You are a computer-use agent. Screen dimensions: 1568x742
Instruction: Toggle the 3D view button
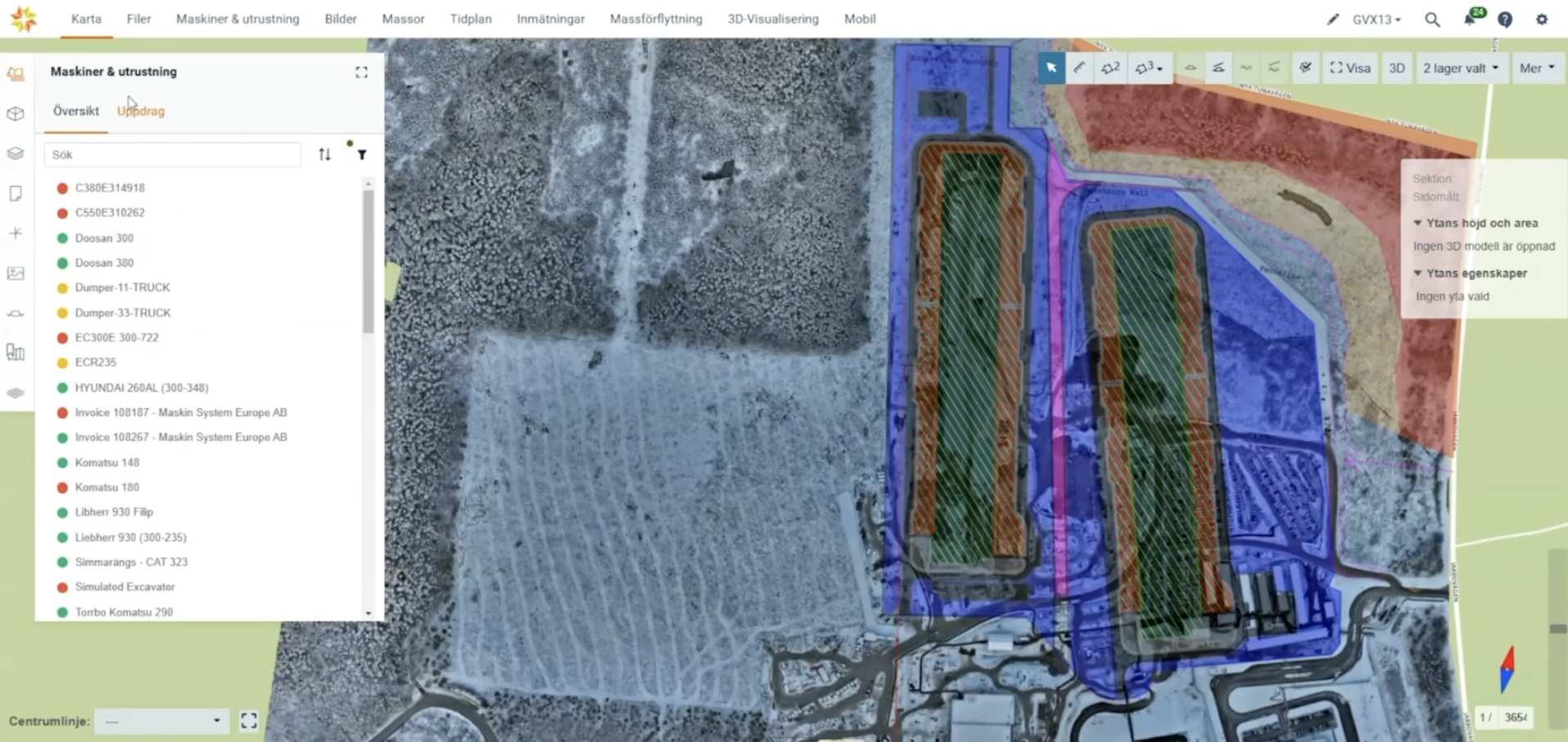click(1397, 68)
